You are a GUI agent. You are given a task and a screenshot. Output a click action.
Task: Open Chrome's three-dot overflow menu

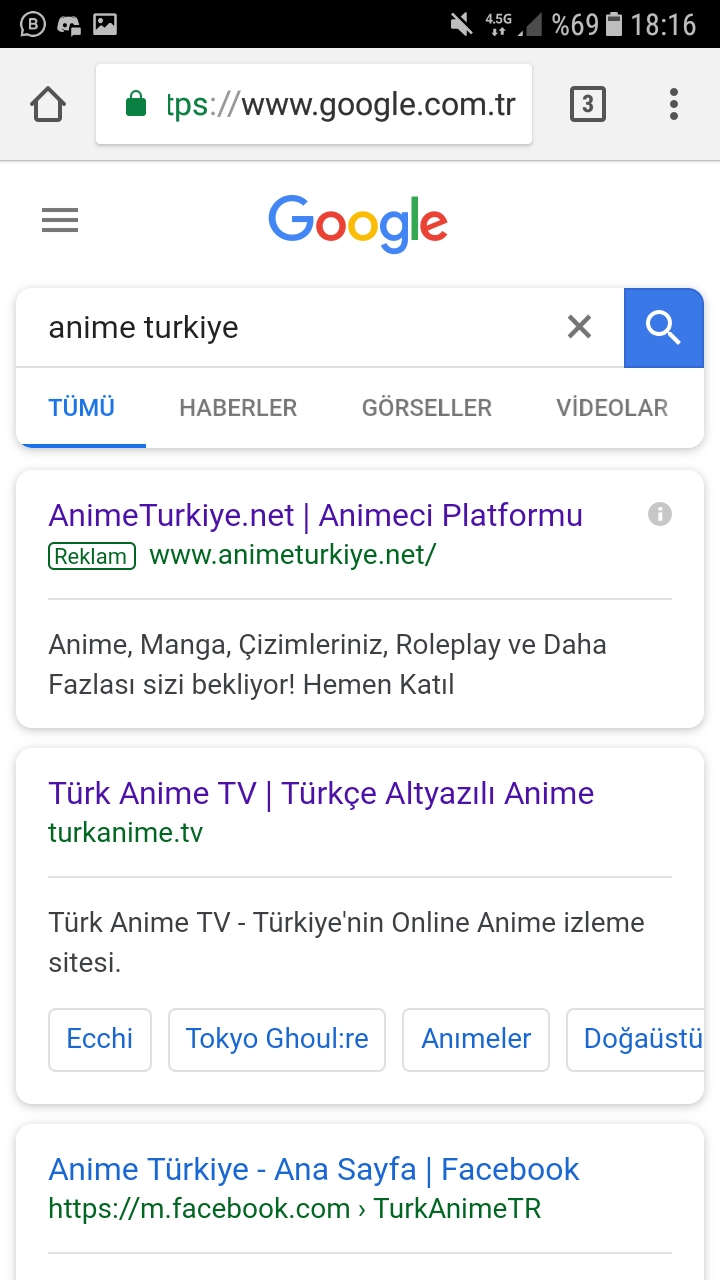pos(674,104)
